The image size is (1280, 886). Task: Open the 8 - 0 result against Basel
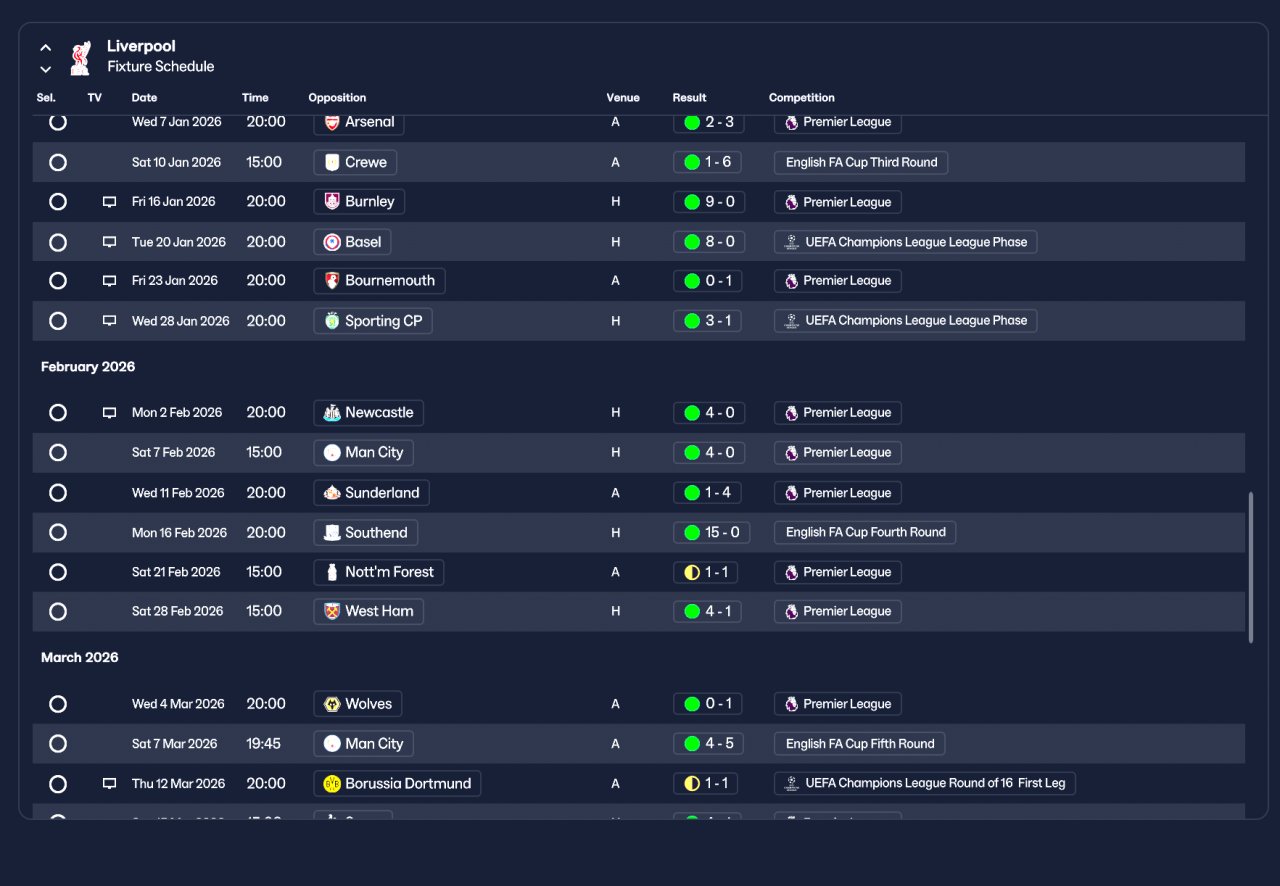[x=709, y=242]
